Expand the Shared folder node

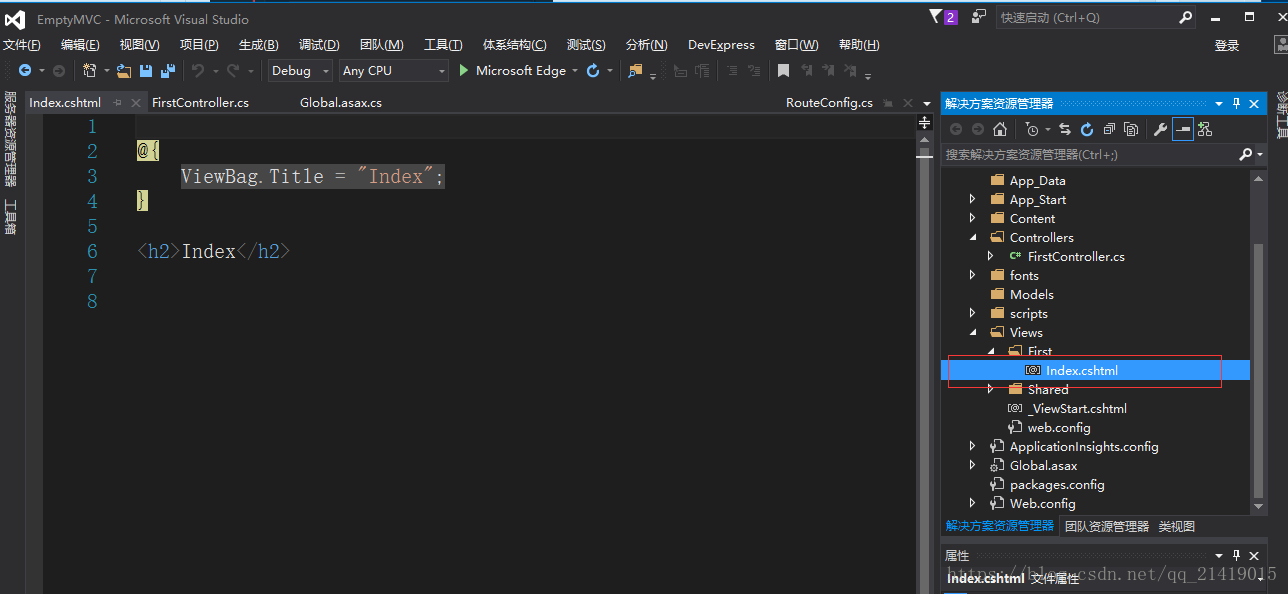coord(991,389)
